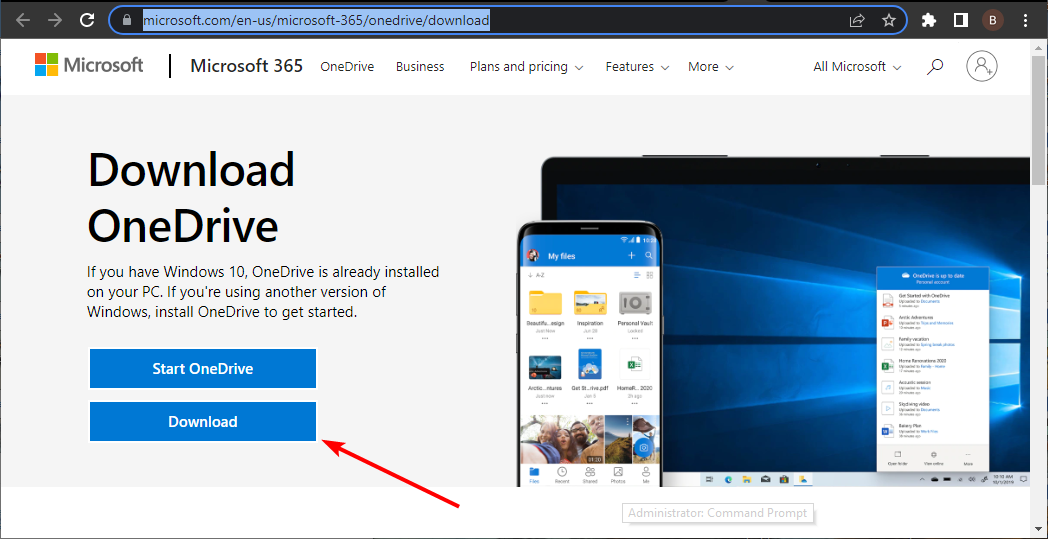Reload the page with the refresh icon

(87, 21)
